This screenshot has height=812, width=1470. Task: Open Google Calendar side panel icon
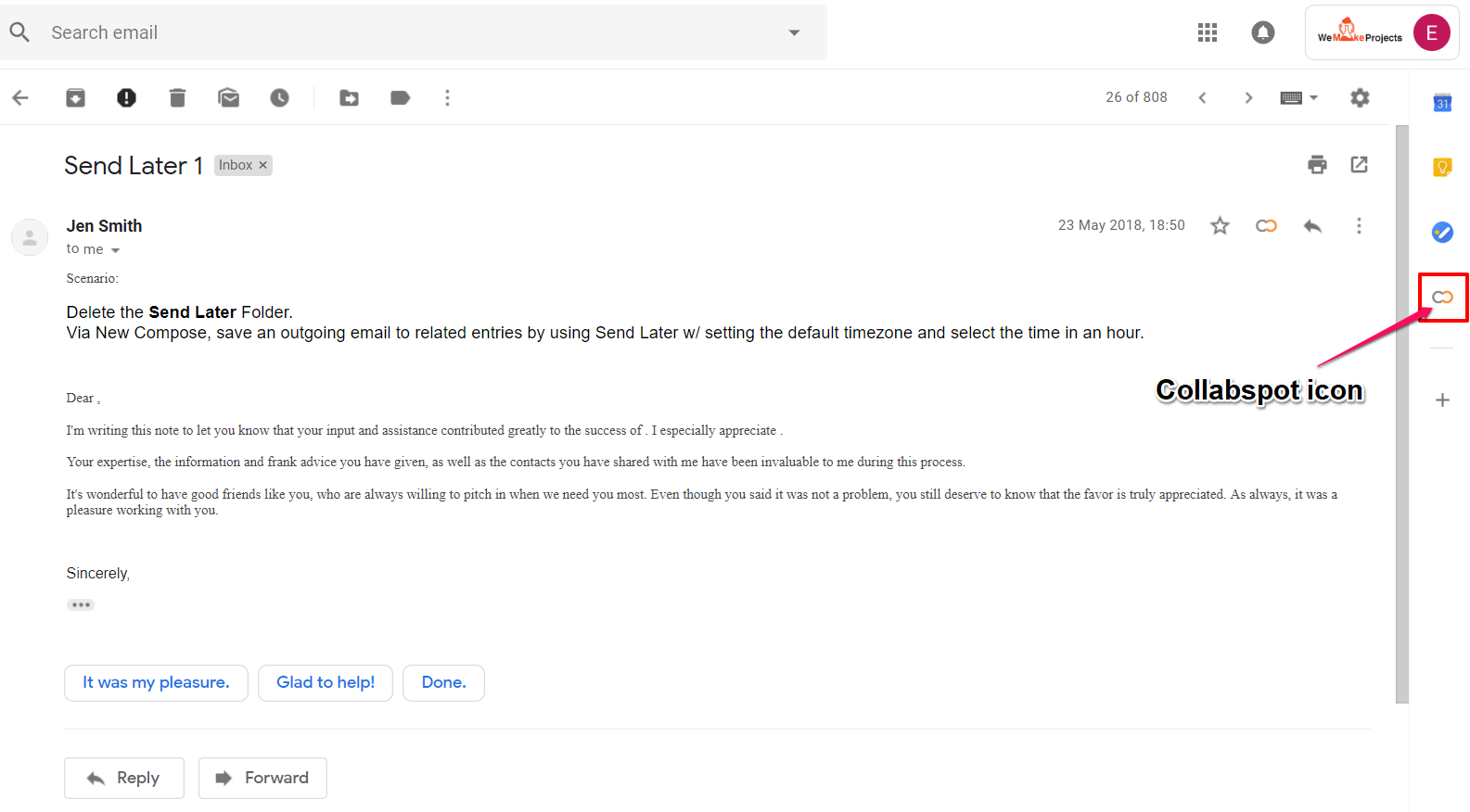1442,103
